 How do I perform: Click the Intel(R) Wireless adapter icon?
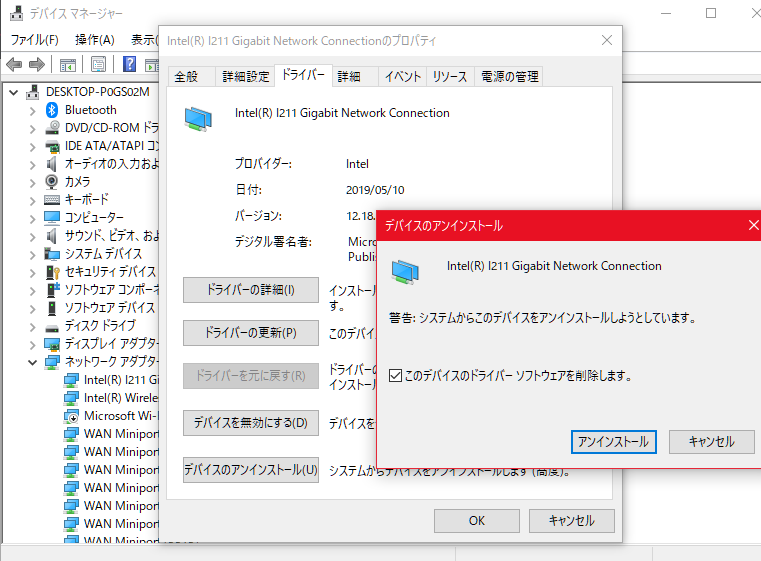pos(71,398)
